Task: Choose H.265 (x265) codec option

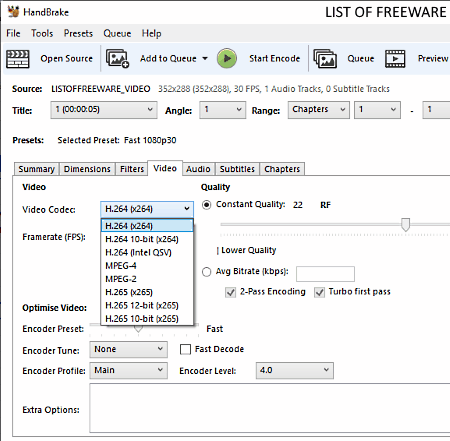Action: [x=147, y=292]
